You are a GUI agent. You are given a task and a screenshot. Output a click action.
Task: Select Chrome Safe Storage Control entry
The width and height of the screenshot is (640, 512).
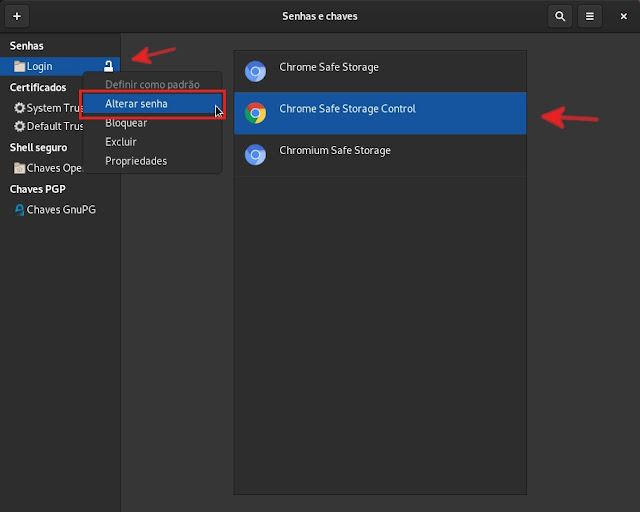click(x=380, y=113)
